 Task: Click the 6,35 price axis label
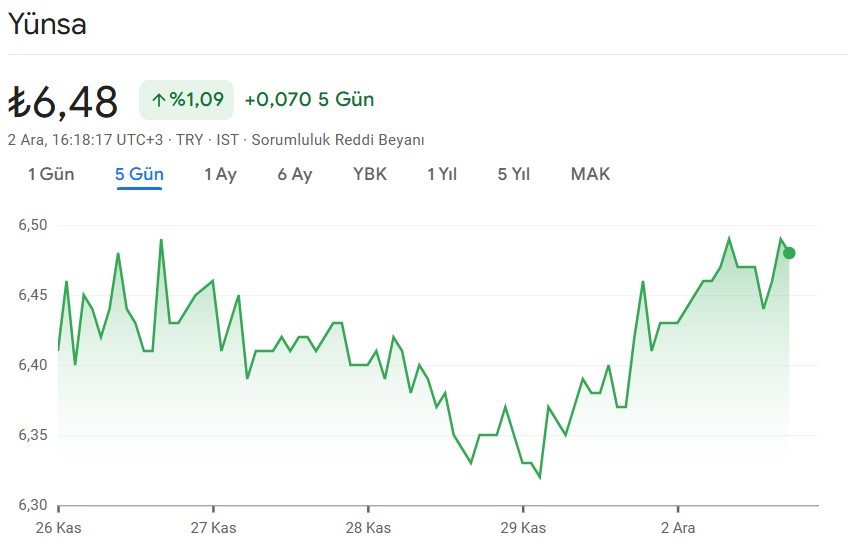point(33,435)
